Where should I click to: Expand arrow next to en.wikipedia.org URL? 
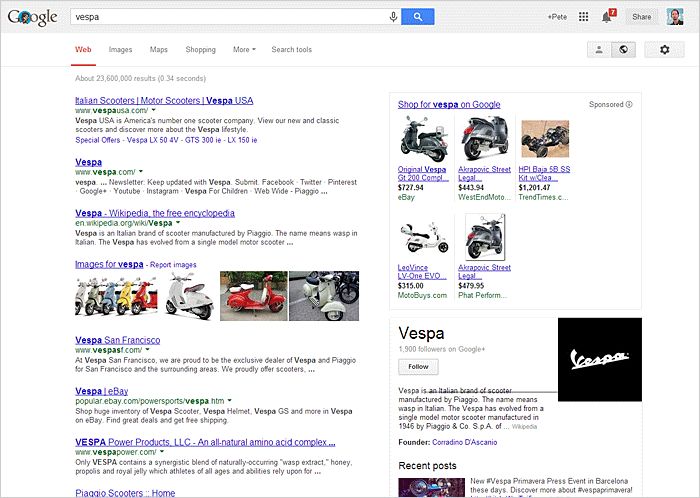(177, 223)
